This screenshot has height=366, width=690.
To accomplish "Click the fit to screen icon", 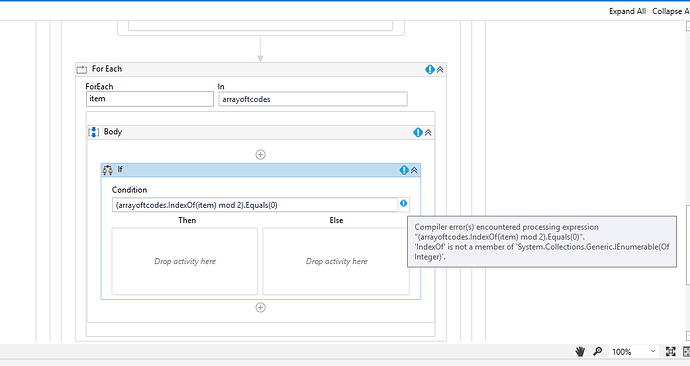I will tap(671, 351).
